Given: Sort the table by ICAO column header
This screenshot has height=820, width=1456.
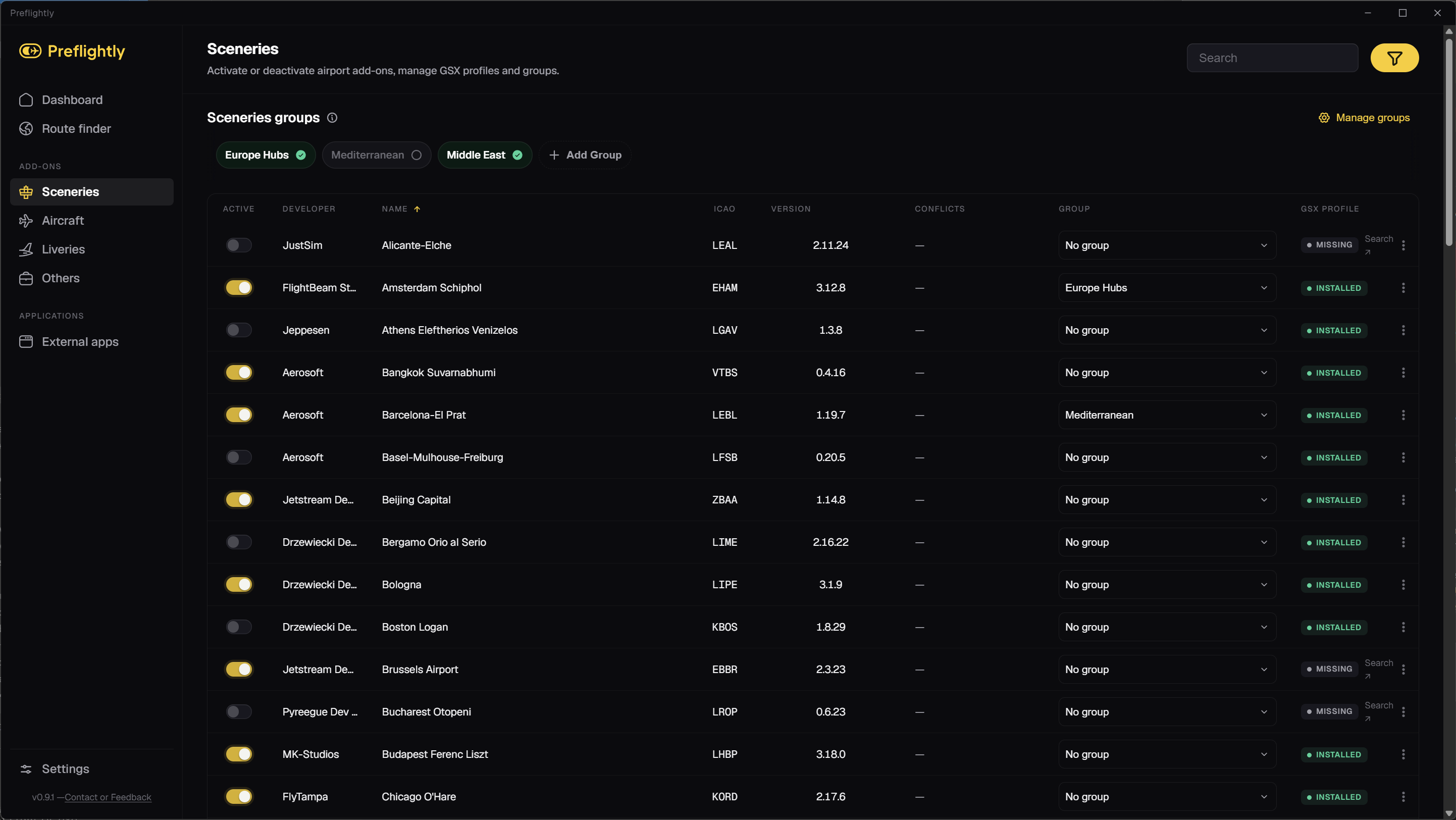Looking at the screenshot, I should (724, 209).
